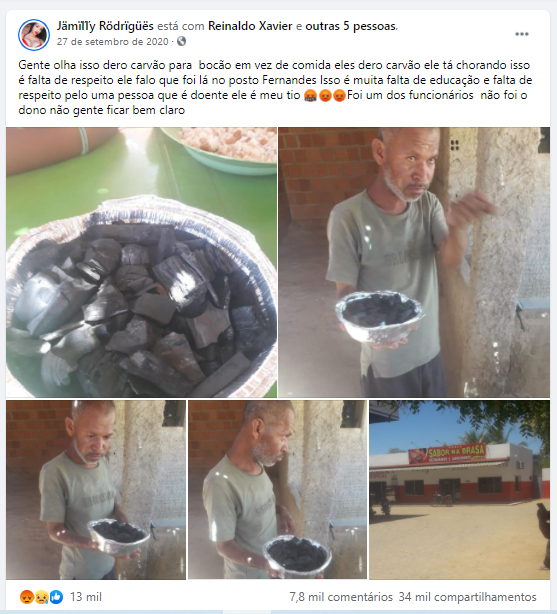Screen dimensions: 557x614
Task: Click the angry emojis in the post text
Action: click(325, 96)
